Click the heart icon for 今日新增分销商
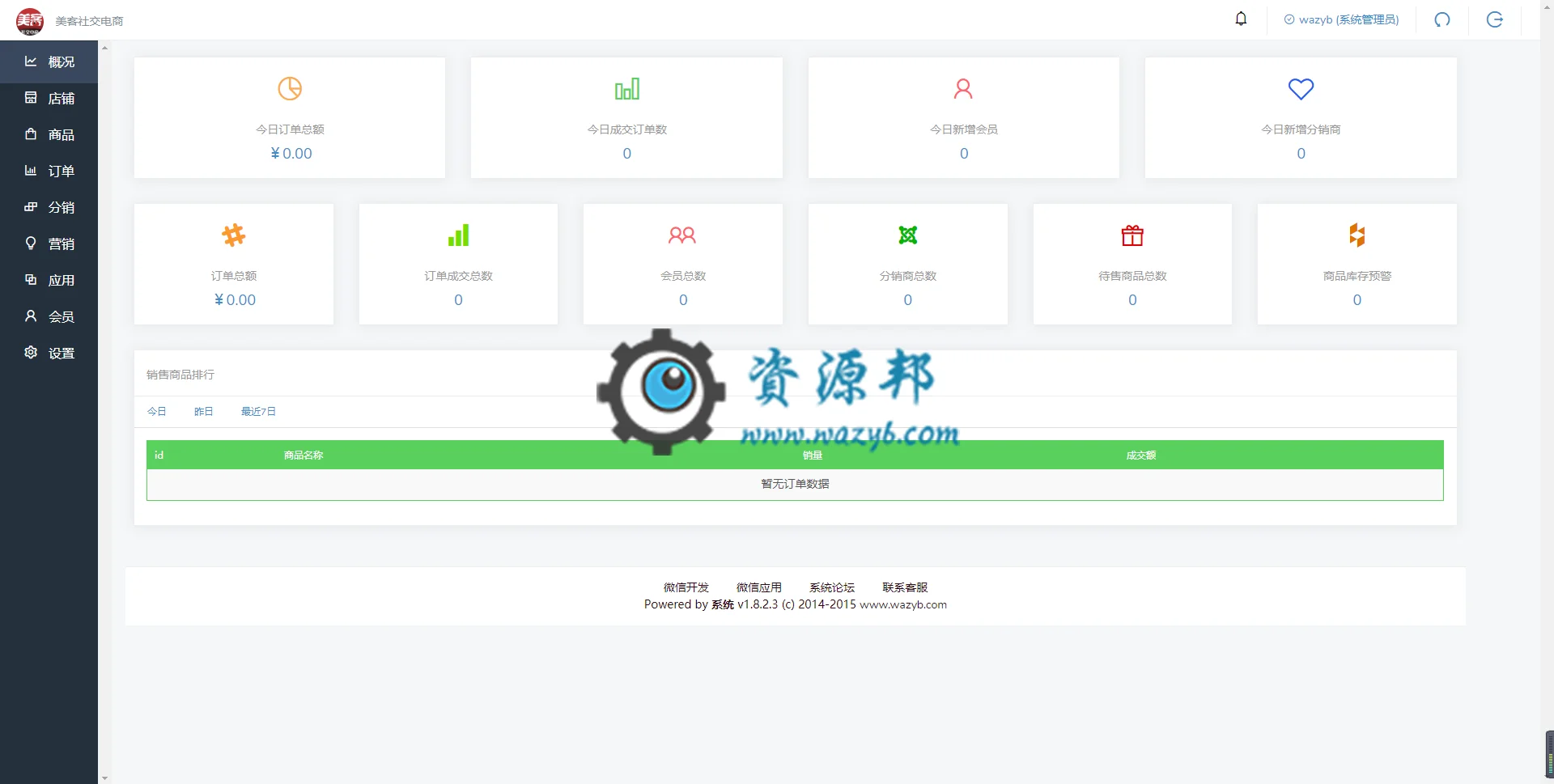The width and height of the screenshot is (1554, 784). coord(1301,89)
